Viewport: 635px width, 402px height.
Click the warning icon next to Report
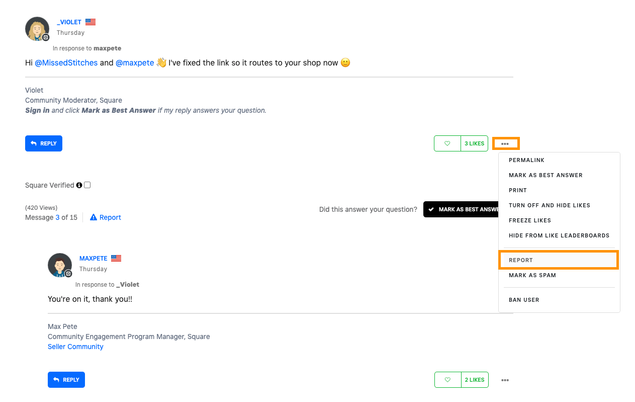93,217
